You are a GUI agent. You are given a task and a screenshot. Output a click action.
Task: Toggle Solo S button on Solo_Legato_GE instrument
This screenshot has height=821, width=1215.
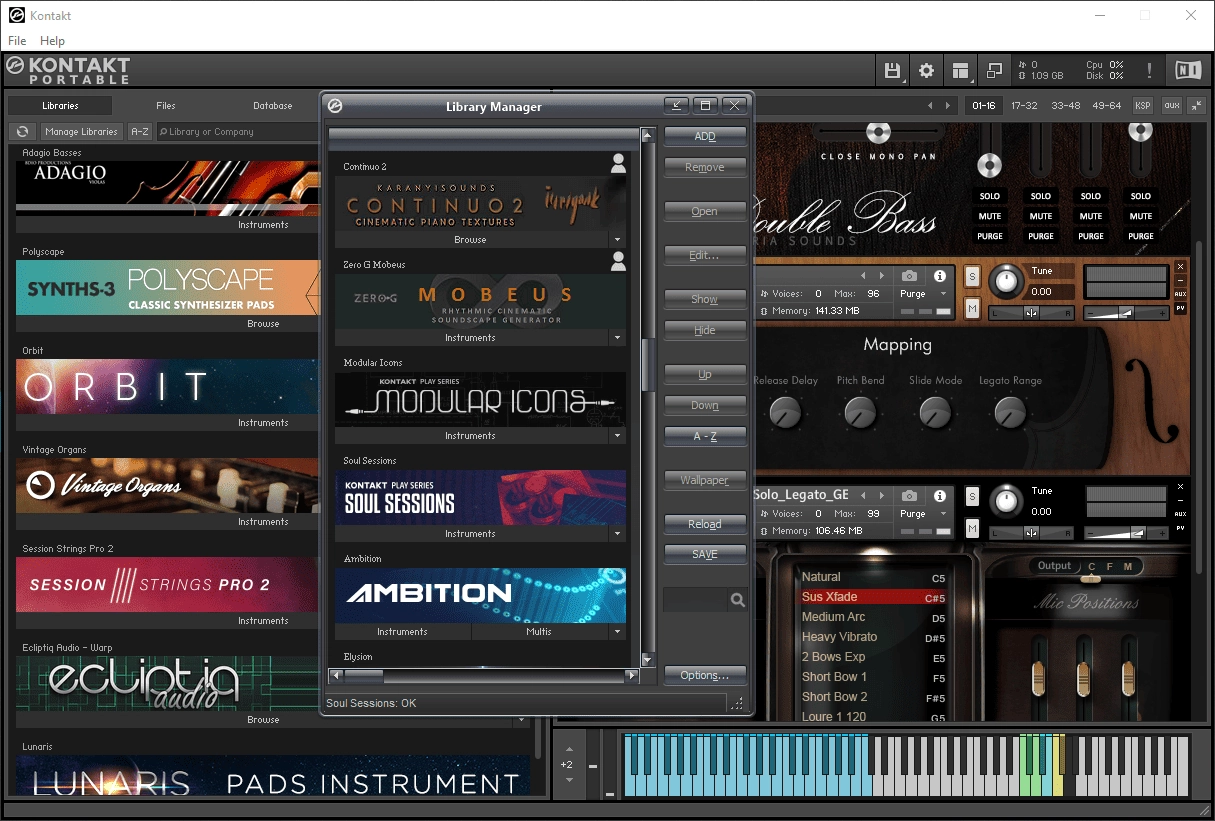[x=972, y=496]
